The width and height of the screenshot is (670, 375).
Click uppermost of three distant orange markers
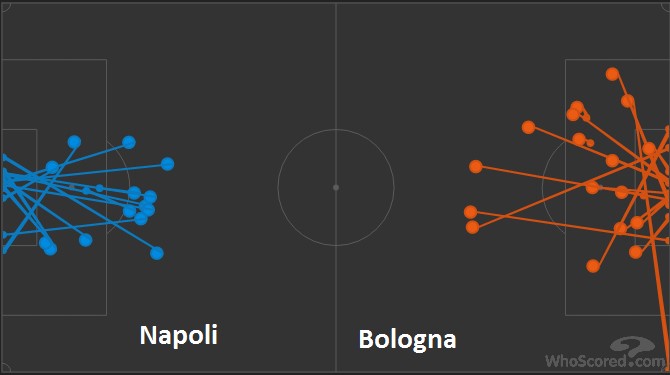(x=476, y=167)
